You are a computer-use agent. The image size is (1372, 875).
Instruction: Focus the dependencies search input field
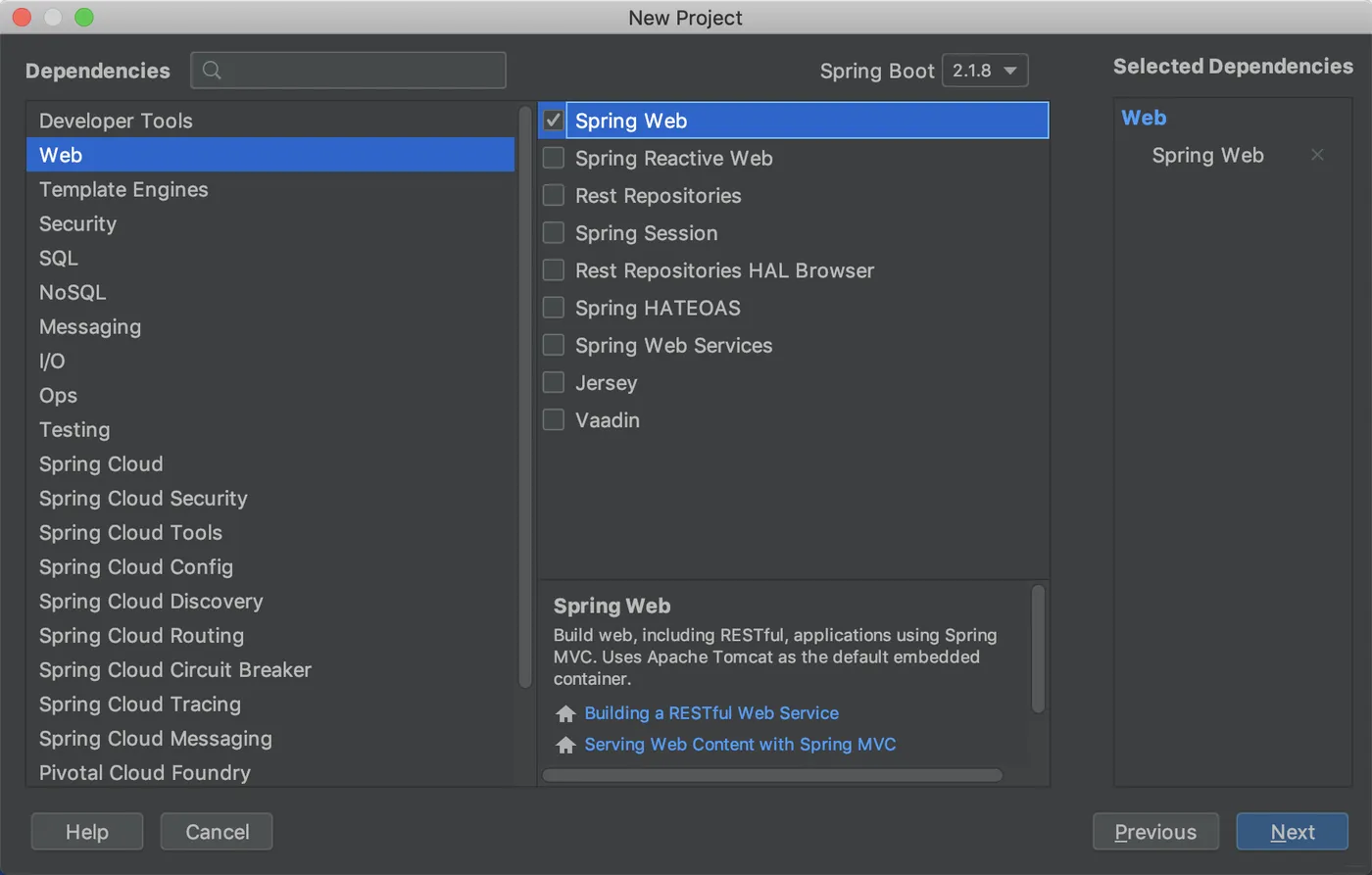pos(363,71)
